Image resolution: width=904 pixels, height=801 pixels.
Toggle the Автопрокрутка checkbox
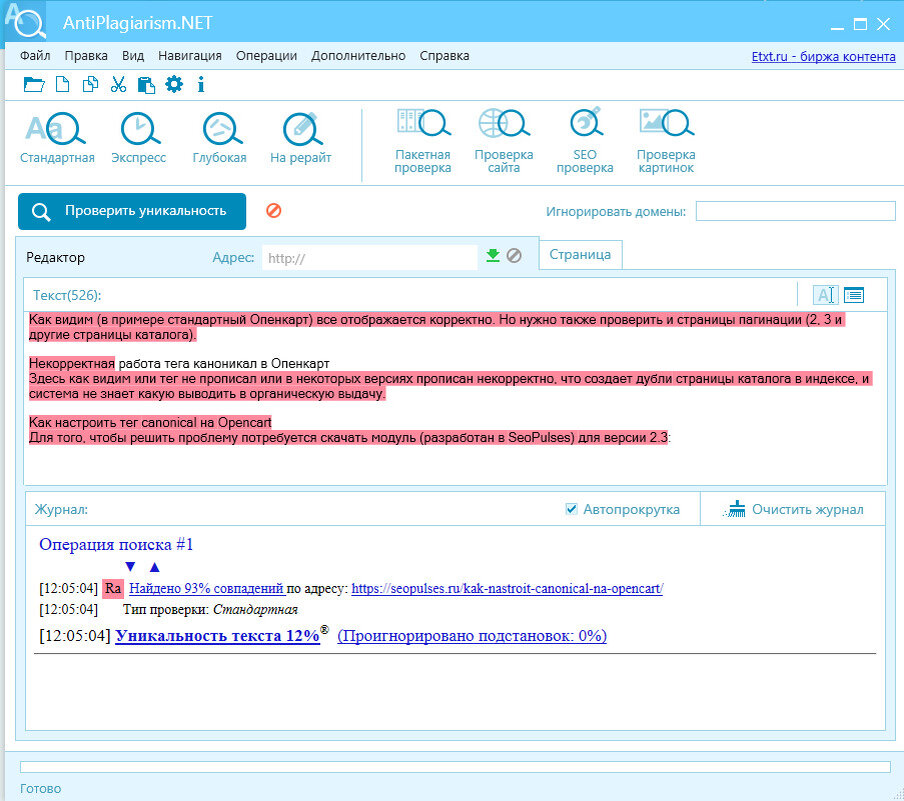click(571, 509)
